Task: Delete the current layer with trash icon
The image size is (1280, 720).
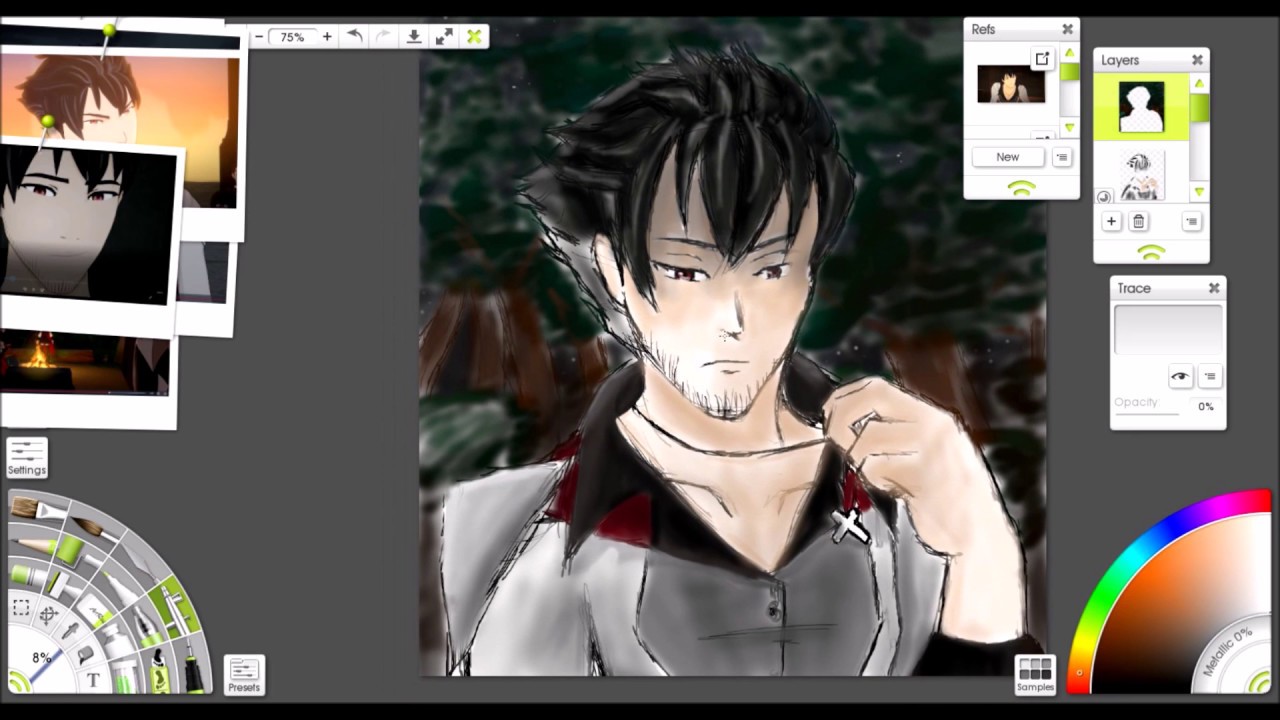Action: click(x=1138, y=221)
